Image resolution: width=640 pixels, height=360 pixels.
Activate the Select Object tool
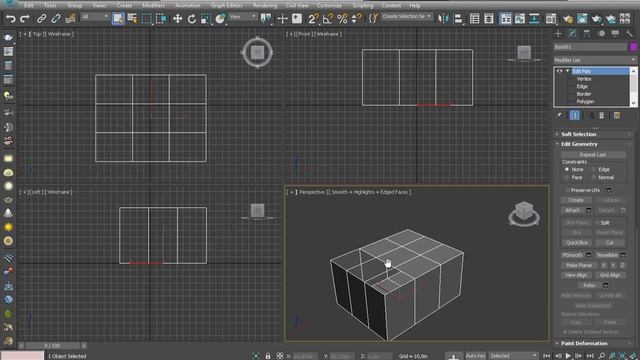(x=118, y=18)
